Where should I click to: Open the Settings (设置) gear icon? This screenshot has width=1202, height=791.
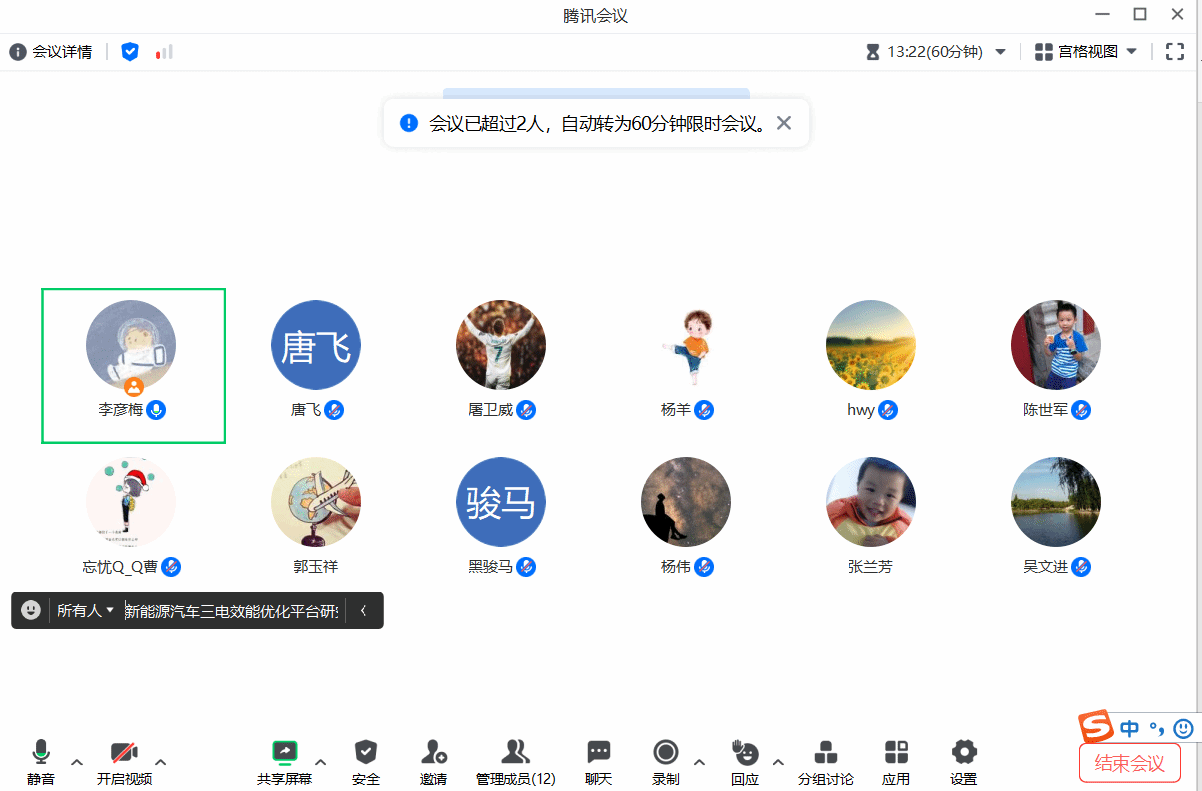[963, 753]
